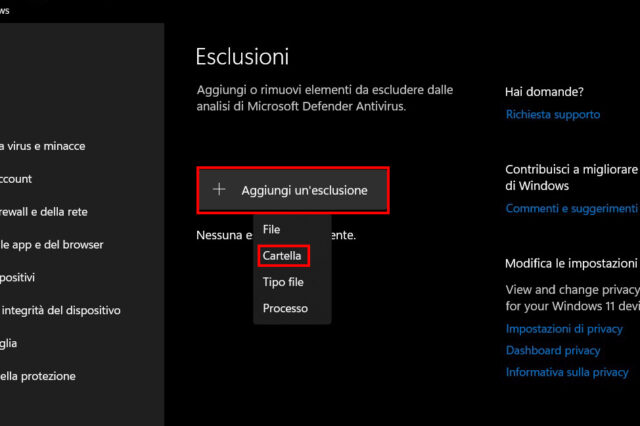
Task: Click the Esclusioni page heading
Action: pos(242,57)
